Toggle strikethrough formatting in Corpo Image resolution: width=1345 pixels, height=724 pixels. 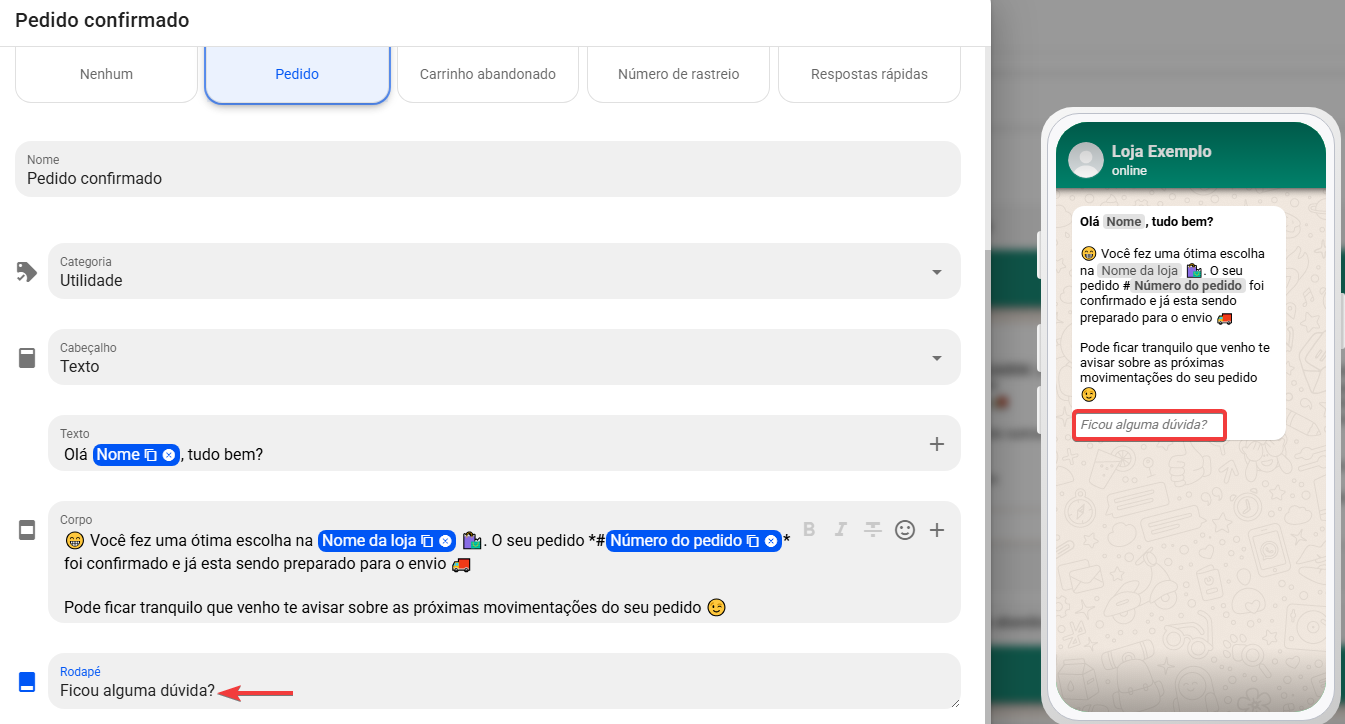[873, 529]
